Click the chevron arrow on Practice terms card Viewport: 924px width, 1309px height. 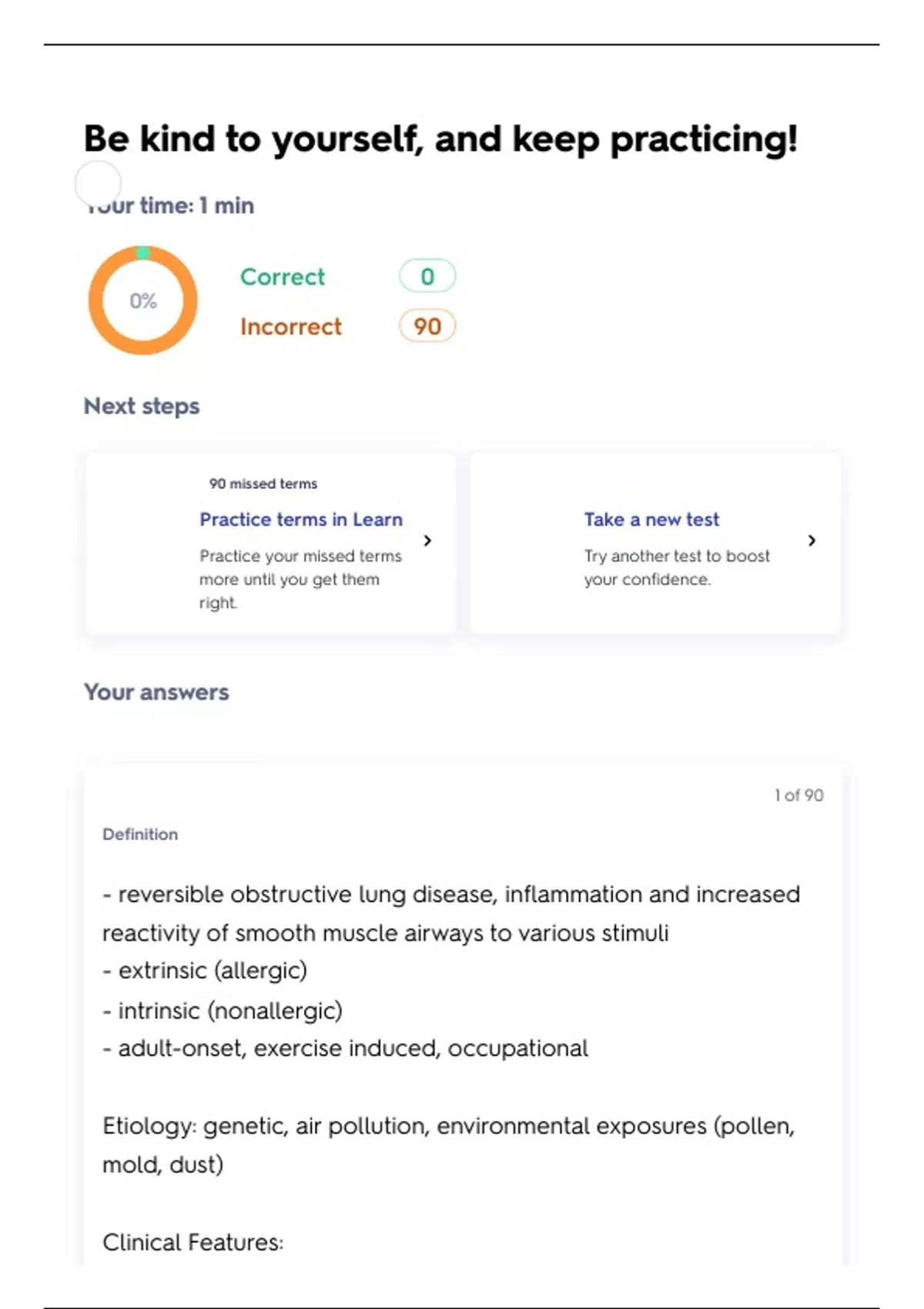click(x=428, y=541)
